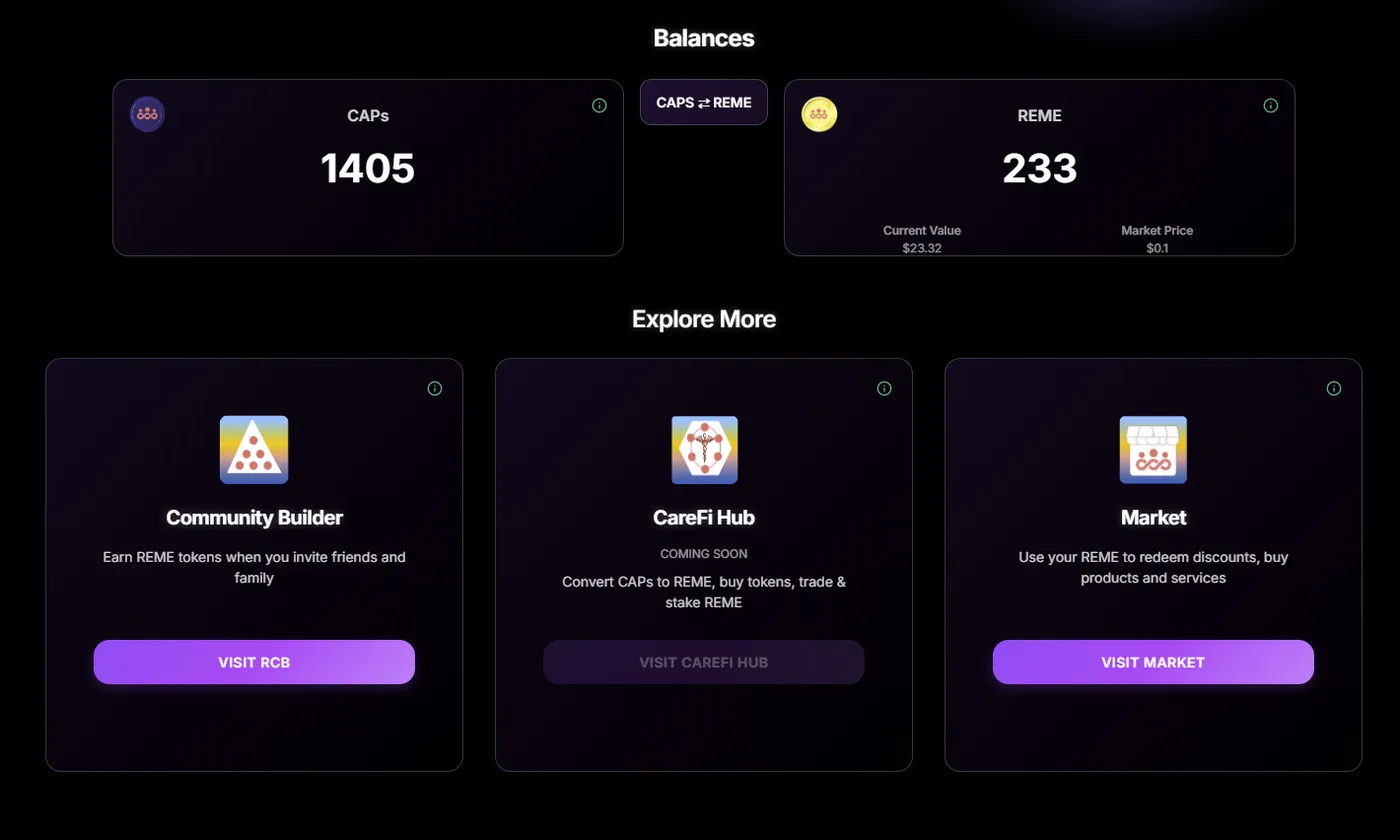This screenshot has height=840, width=1400.
Task: Click the disabled VISIT CAREFI HUB button
Action: pos(703,661)
